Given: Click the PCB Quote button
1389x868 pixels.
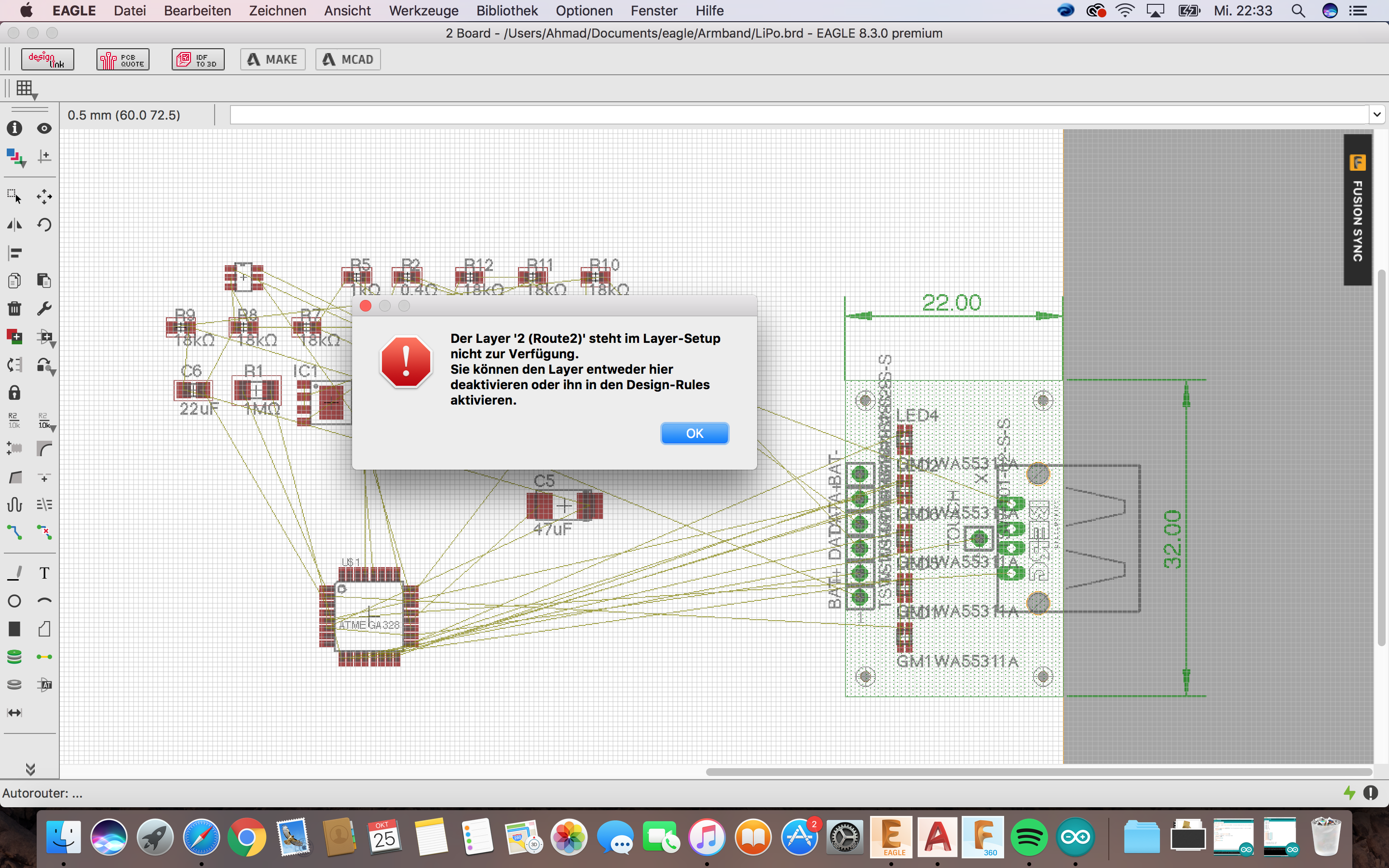Looking at the screenshot, I should (123, 59).
